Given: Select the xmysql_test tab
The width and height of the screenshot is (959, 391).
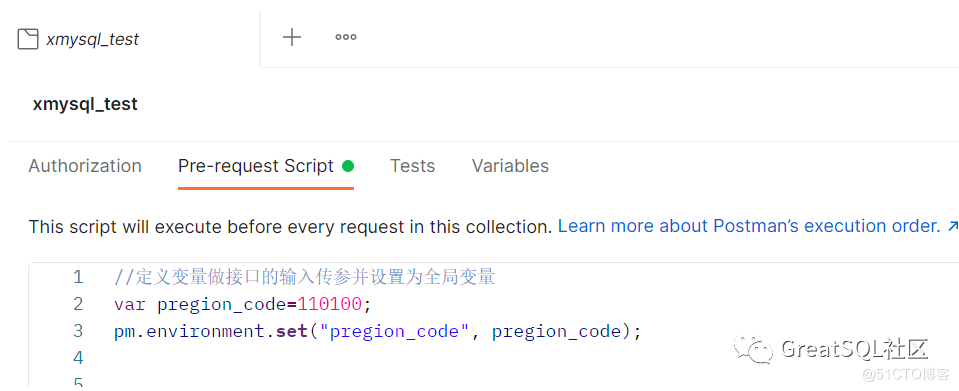Looking at the screenshot, I should (78, 39).
